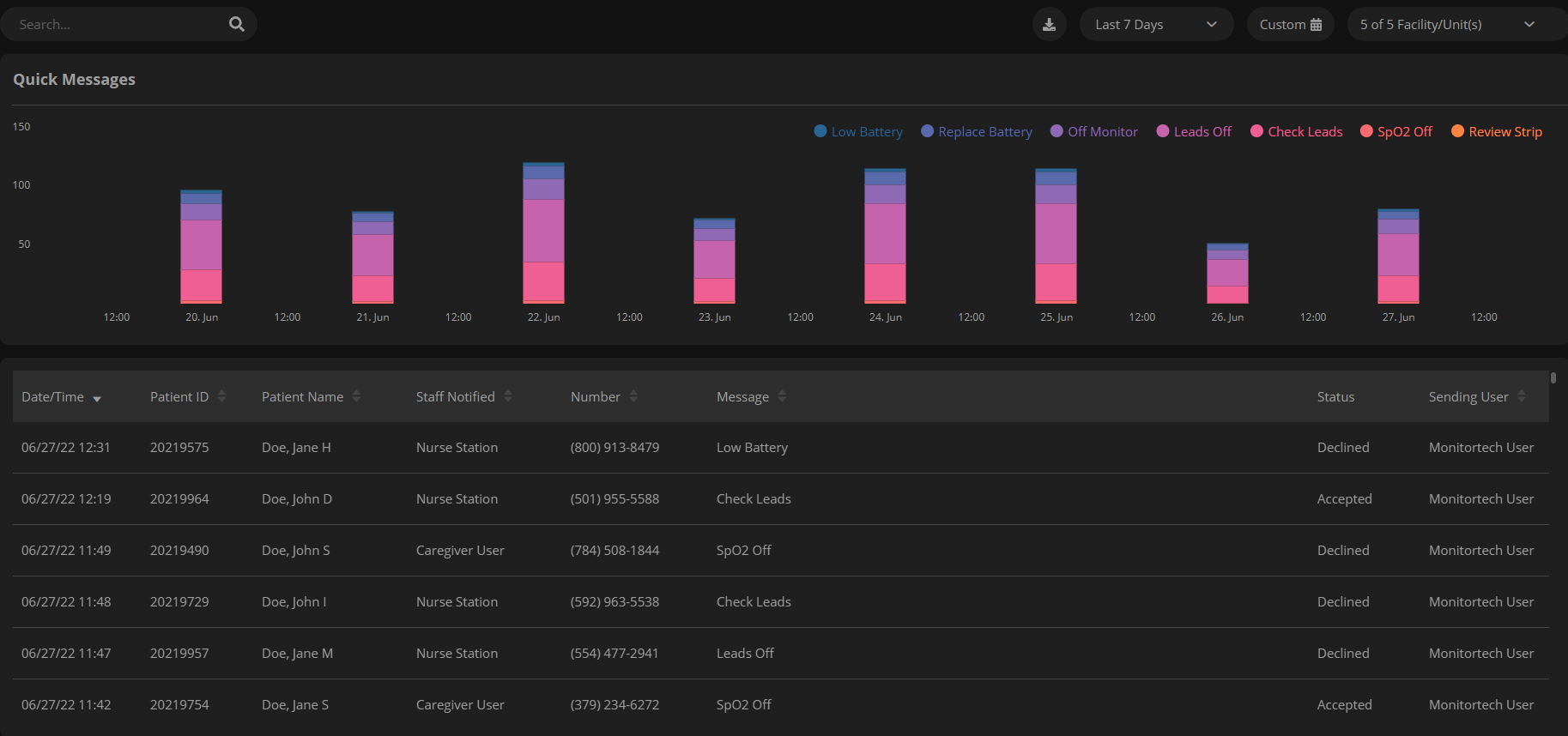The image size is (1568, 736).
Task: Click patient name Doe, John S
Action: (x=296, y=550)
